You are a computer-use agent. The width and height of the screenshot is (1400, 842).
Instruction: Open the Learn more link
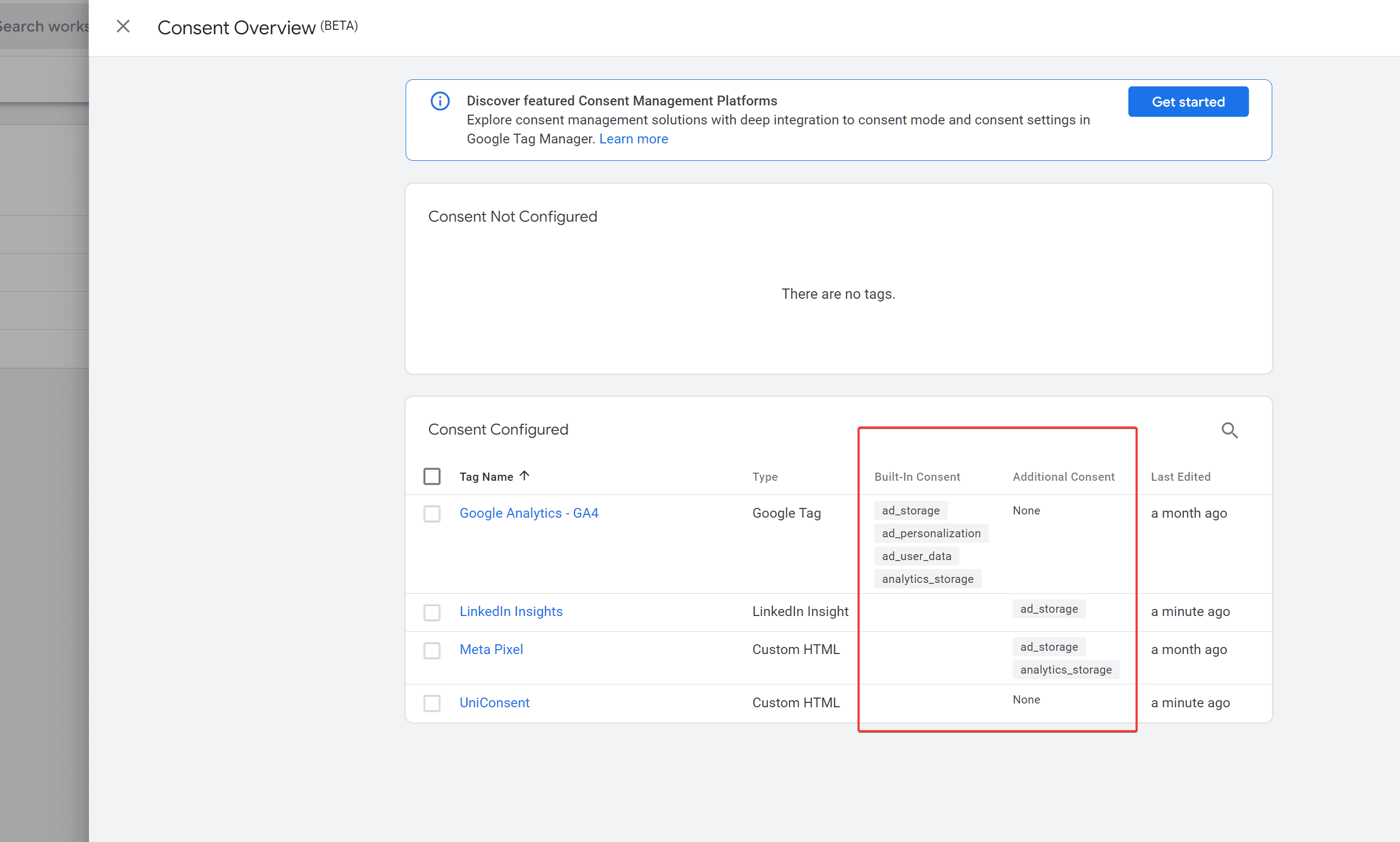pyautogui.click(x=633, y=139)
